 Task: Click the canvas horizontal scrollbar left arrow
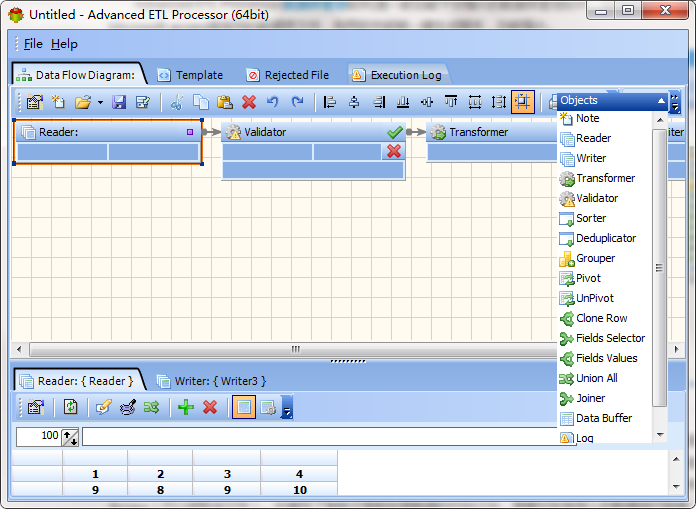coord(19,349)
